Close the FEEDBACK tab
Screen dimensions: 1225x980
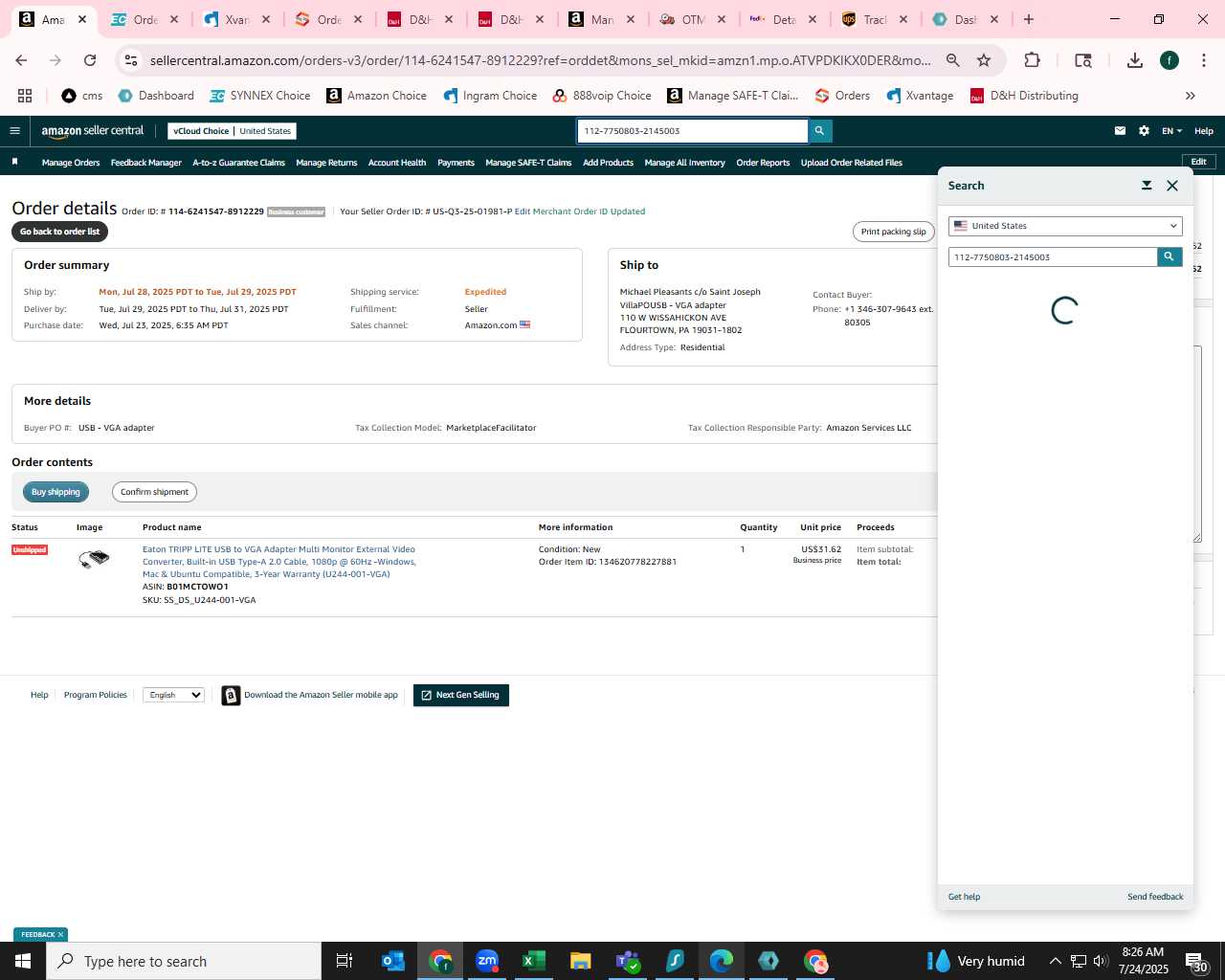pos(60,935)
